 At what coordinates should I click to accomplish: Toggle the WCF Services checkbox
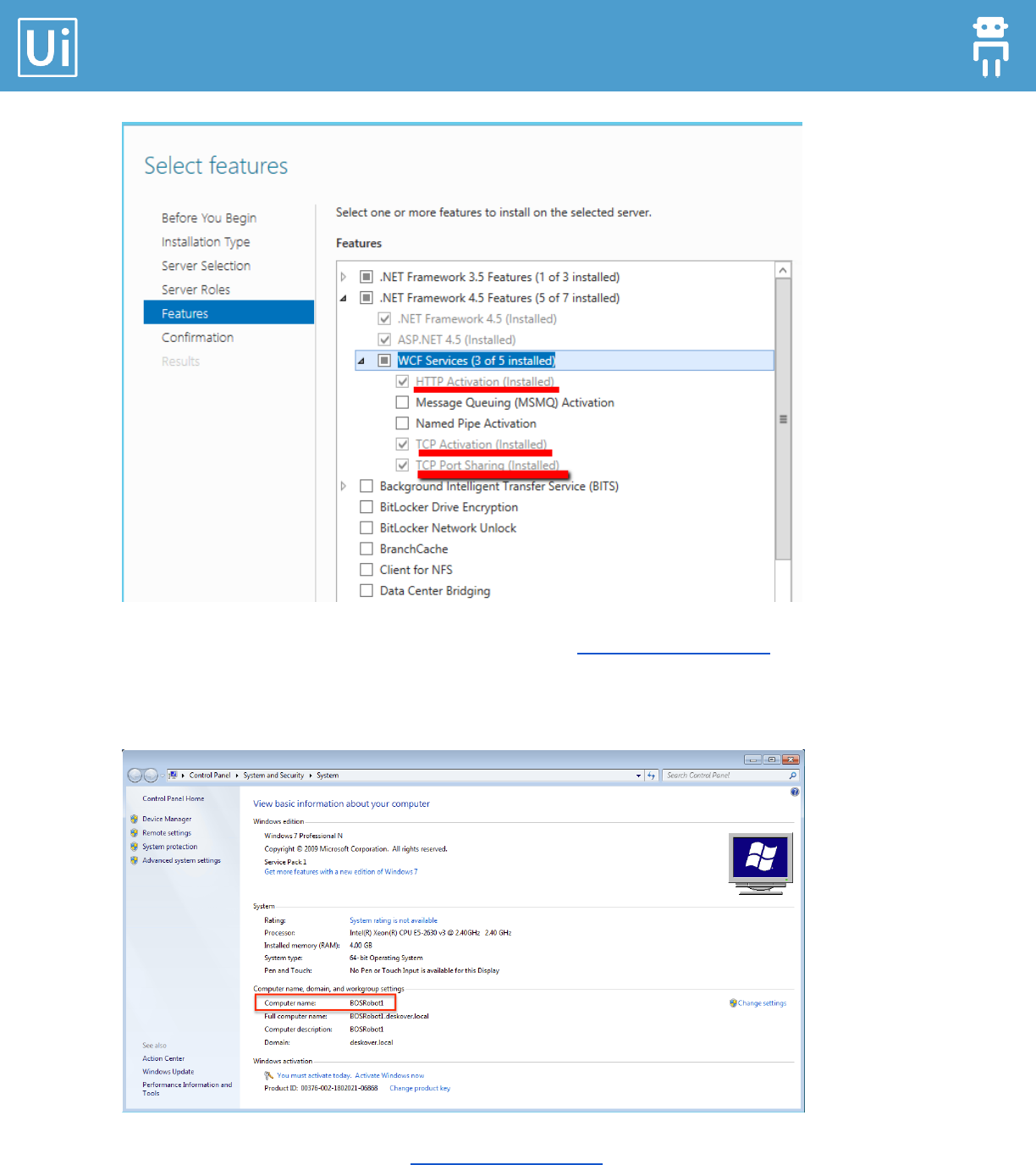[384, 361]
